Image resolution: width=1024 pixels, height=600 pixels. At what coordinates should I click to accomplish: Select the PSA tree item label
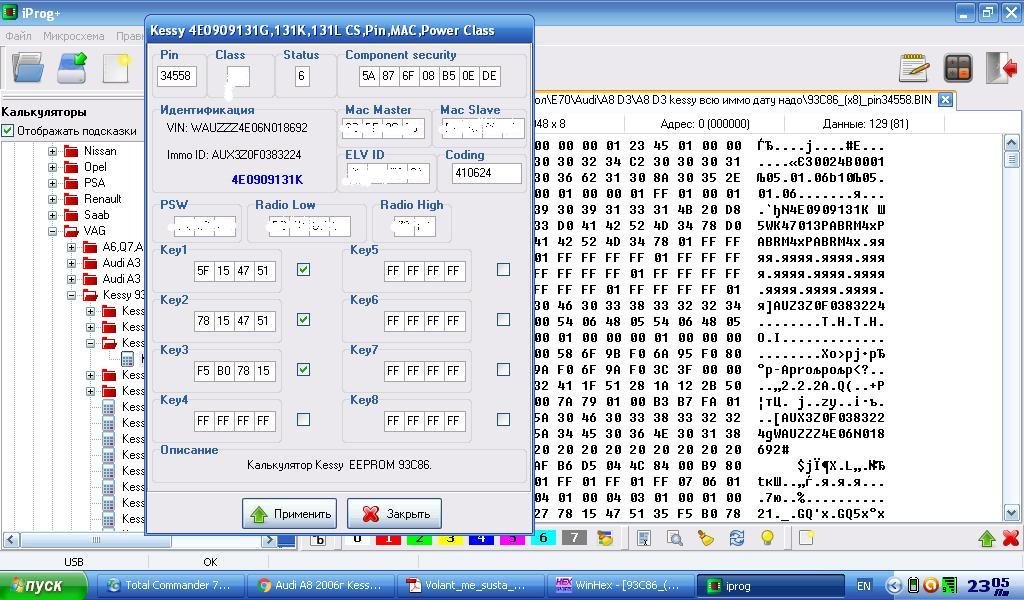click(94, 183)
